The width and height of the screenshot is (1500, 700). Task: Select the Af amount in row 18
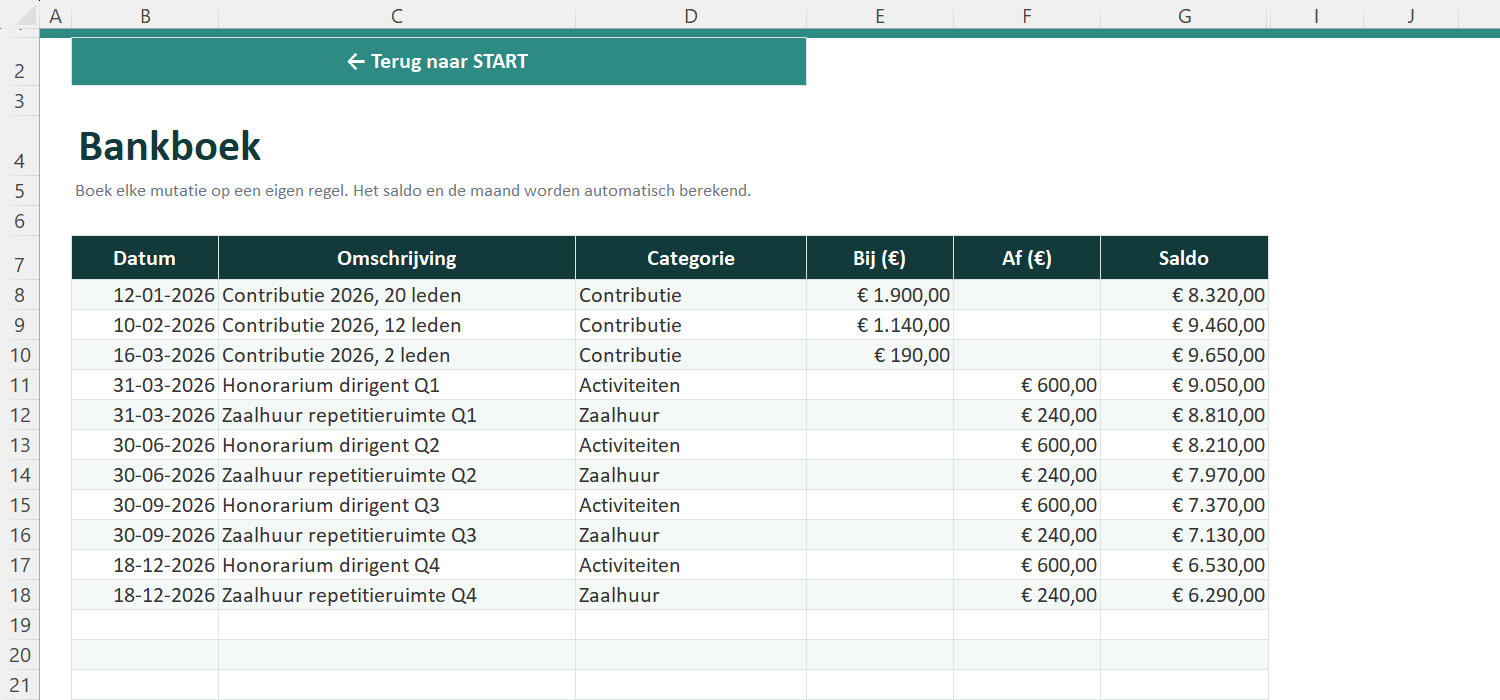pos(1027,595)
